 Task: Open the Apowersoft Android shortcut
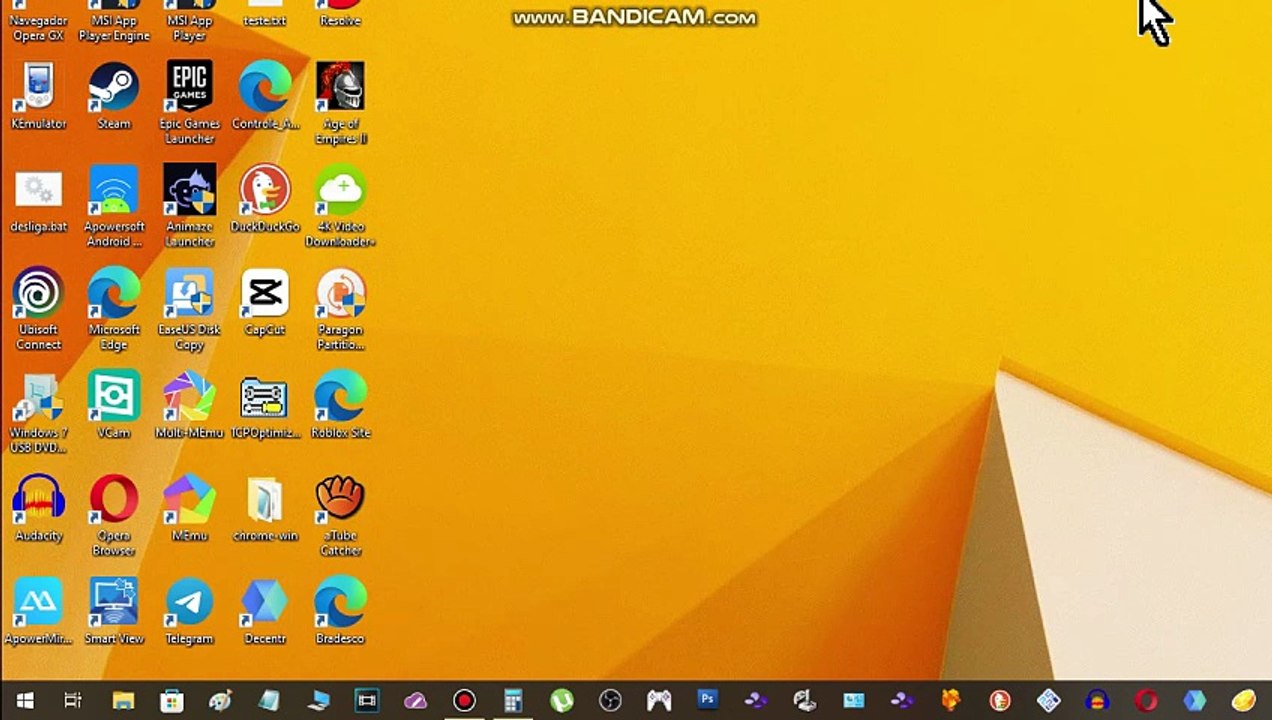click(114, 207)
